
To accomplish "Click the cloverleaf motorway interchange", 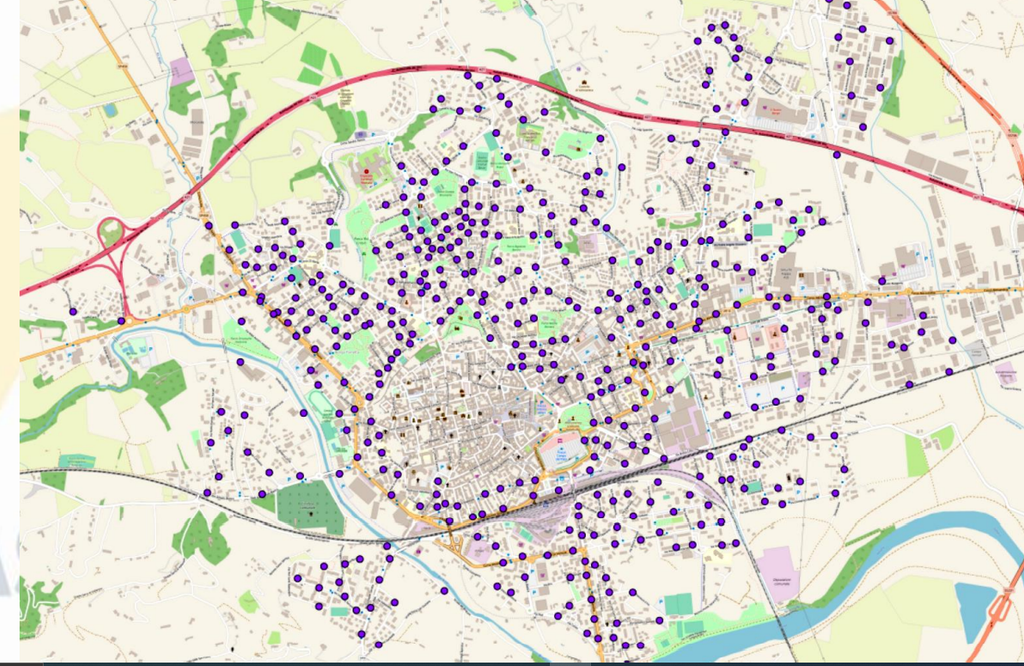I will point(111,235).
